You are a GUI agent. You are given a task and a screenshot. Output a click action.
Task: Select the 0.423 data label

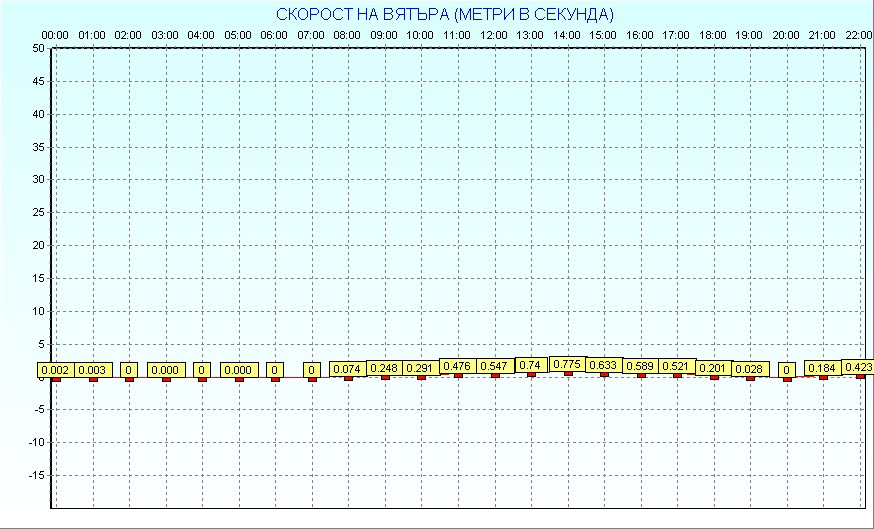(x=858, y=367)
